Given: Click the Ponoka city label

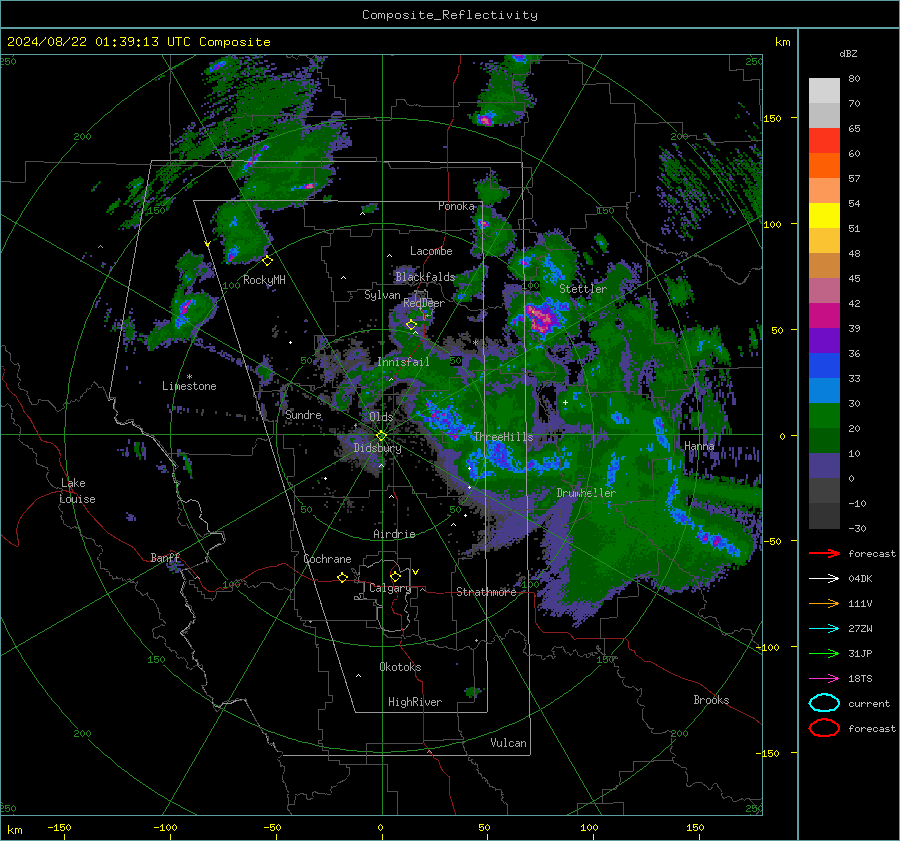Looking at the screenshot, I should click(x=456, y=206).
